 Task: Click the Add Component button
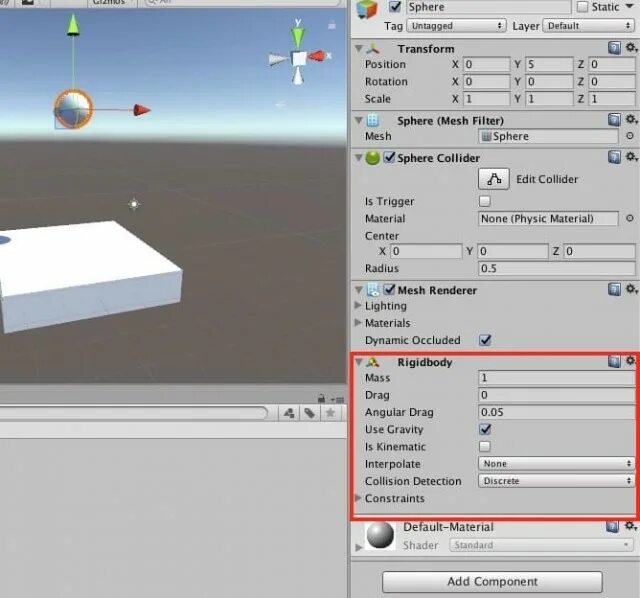click(492, 581)
